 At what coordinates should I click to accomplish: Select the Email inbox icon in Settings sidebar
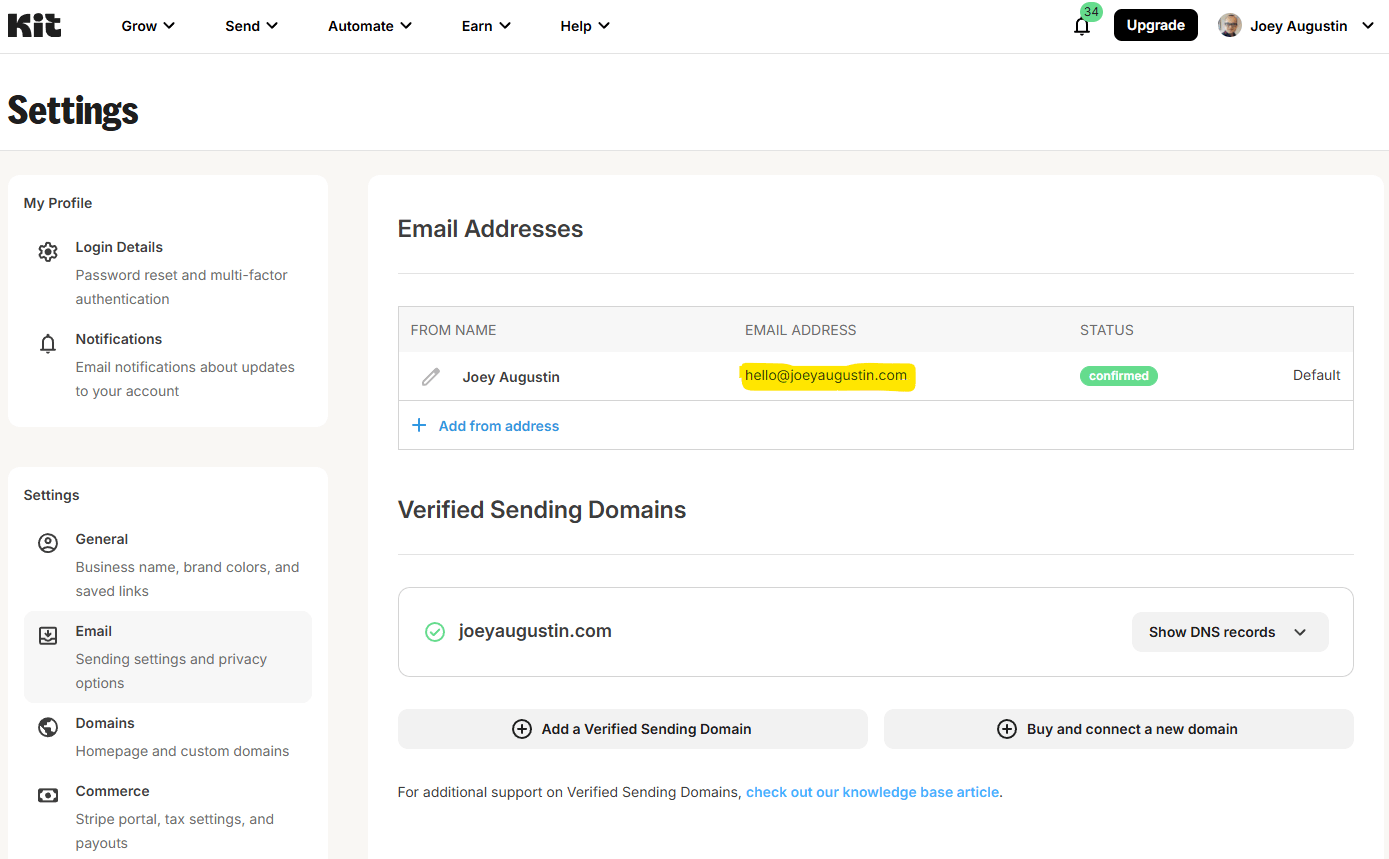(x=48, y=635)
